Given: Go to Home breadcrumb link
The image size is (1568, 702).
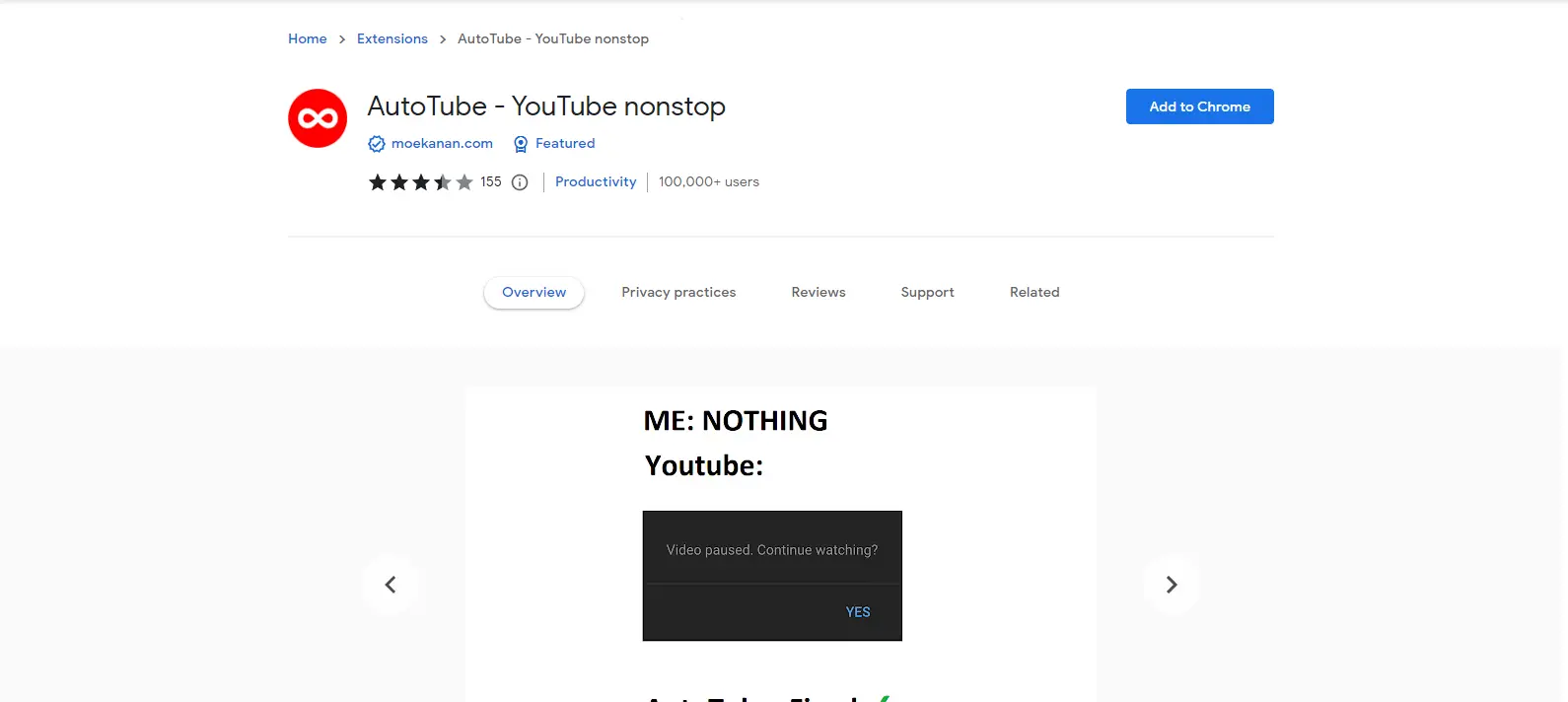Looking at the screenshot, I should click(308, 38).
